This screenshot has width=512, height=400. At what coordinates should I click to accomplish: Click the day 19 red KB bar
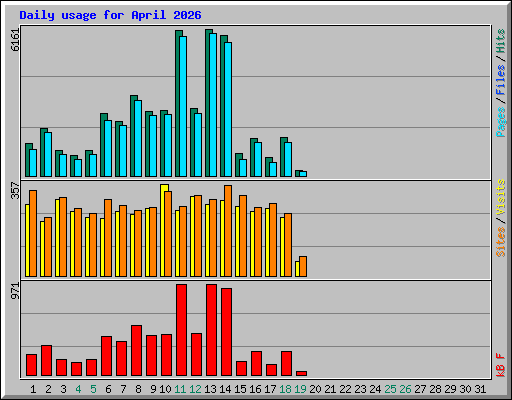[301, 373]
